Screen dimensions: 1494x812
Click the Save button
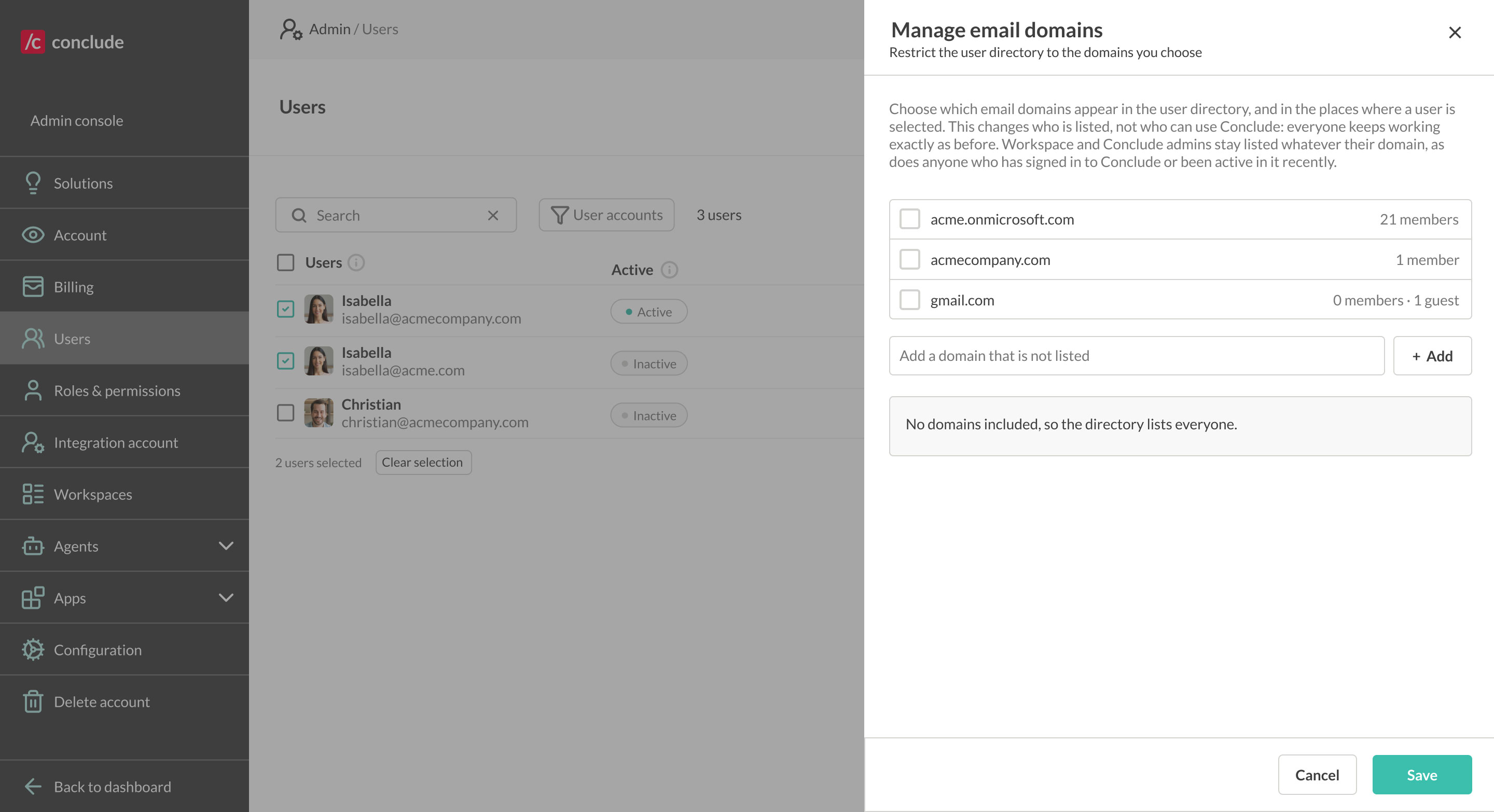pos(1421,774)
